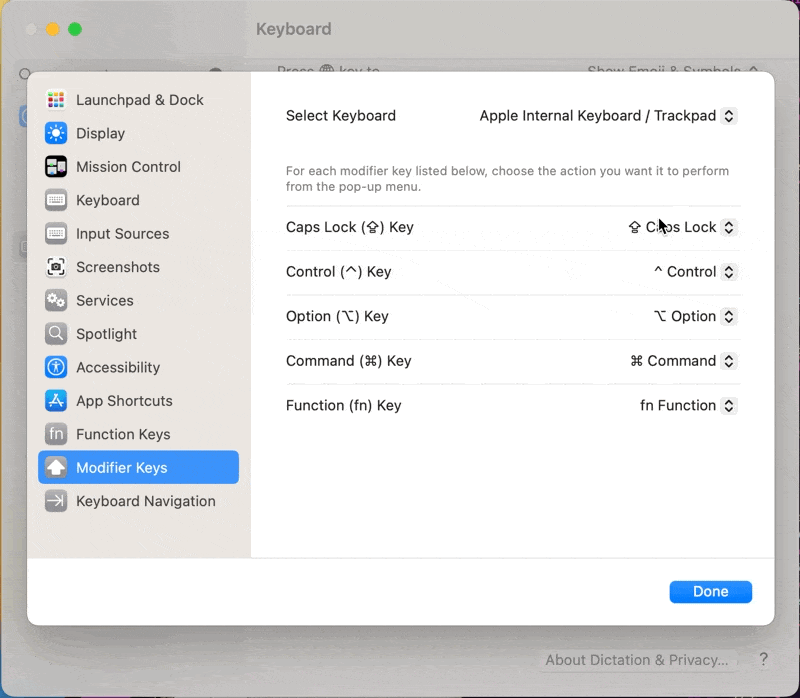
Task: Go to Input Sources section
Action: click(122, 234)
